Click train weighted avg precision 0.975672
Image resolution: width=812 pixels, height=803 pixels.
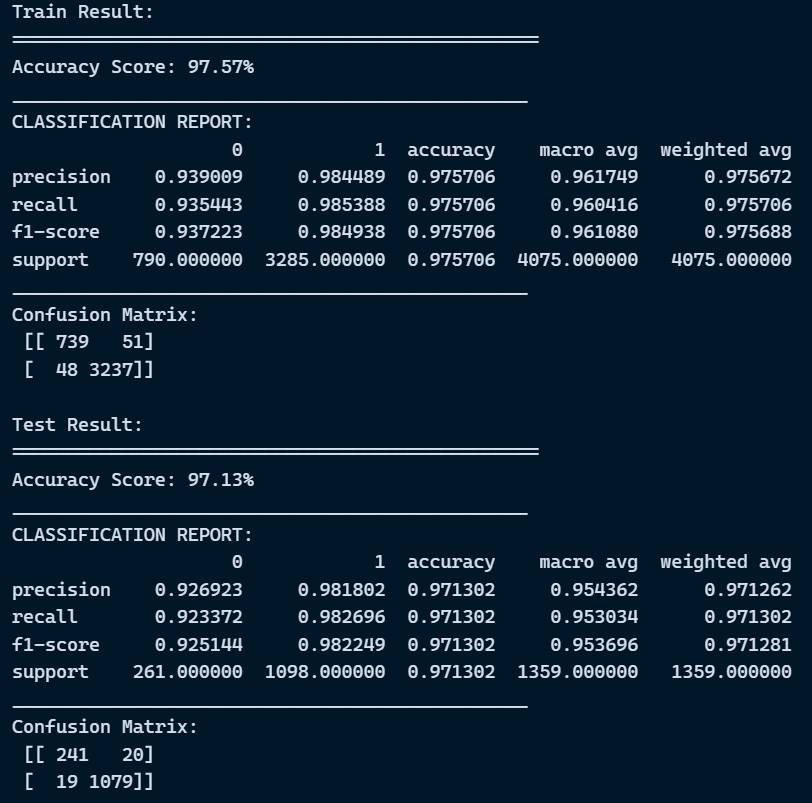(x=748, y=178)
